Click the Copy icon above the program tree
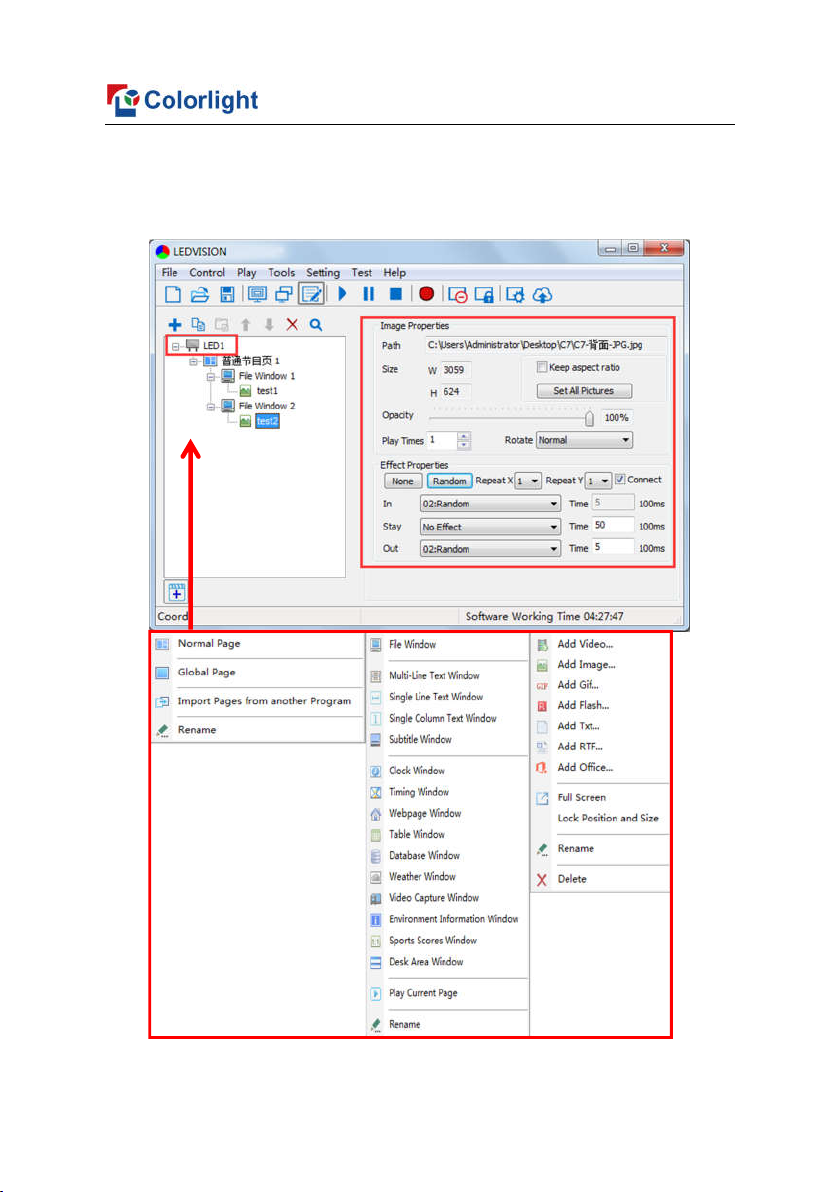 (198, 325)
